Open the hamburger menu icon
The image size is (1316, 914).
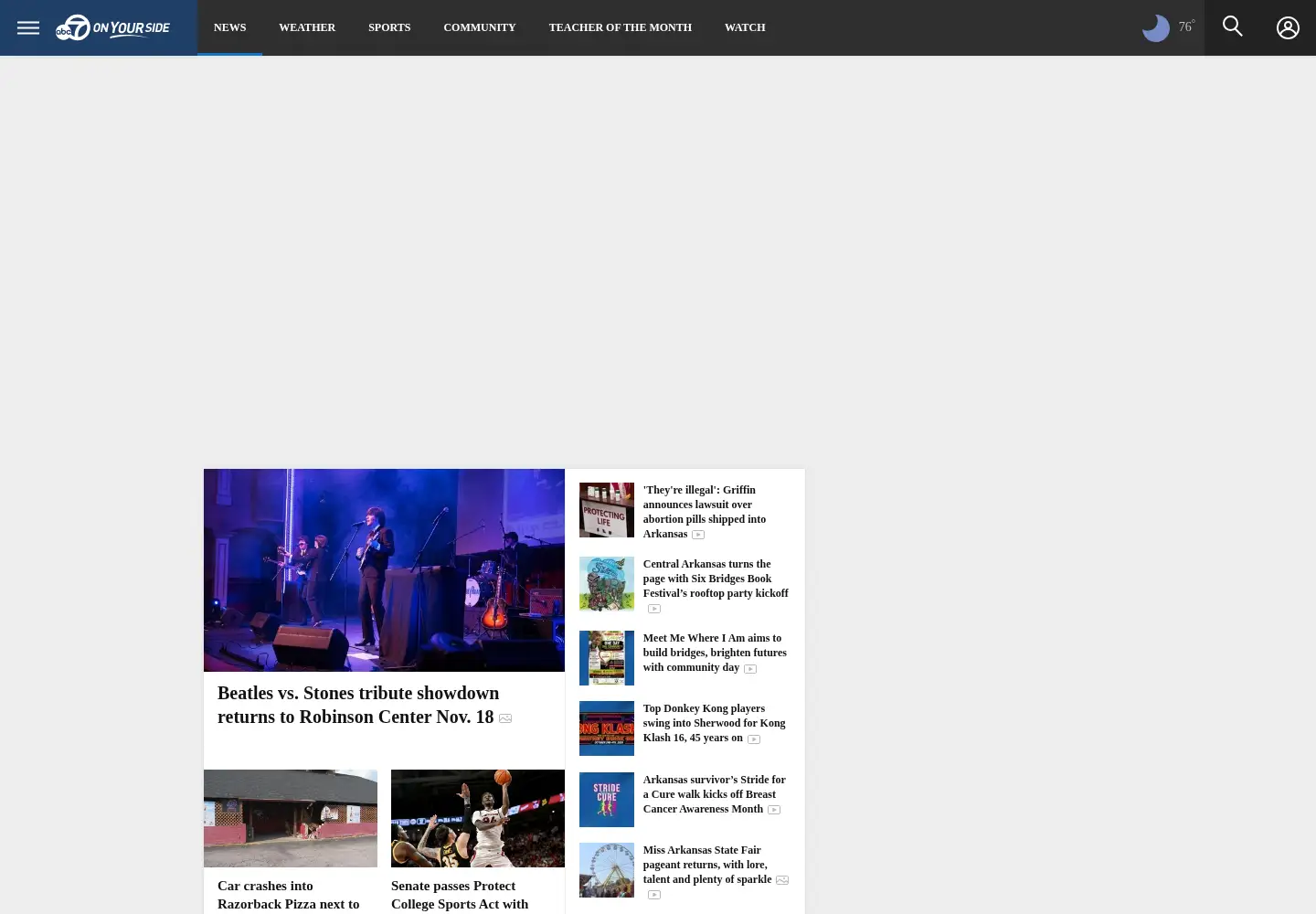(x=28, y=27)
